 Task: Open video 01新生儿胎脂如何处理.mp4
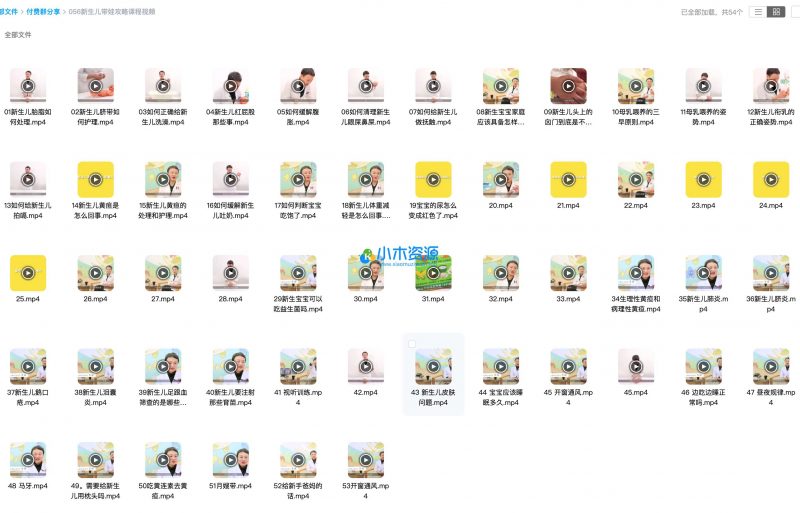click(28, 86)
